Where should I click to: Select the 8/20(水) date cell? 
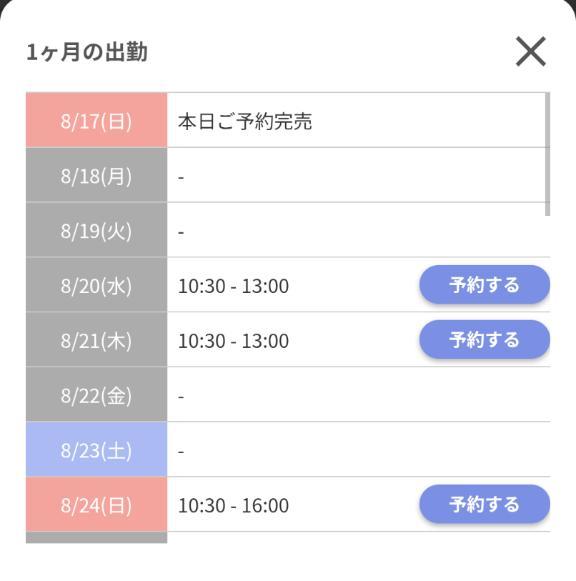[96, 285]
